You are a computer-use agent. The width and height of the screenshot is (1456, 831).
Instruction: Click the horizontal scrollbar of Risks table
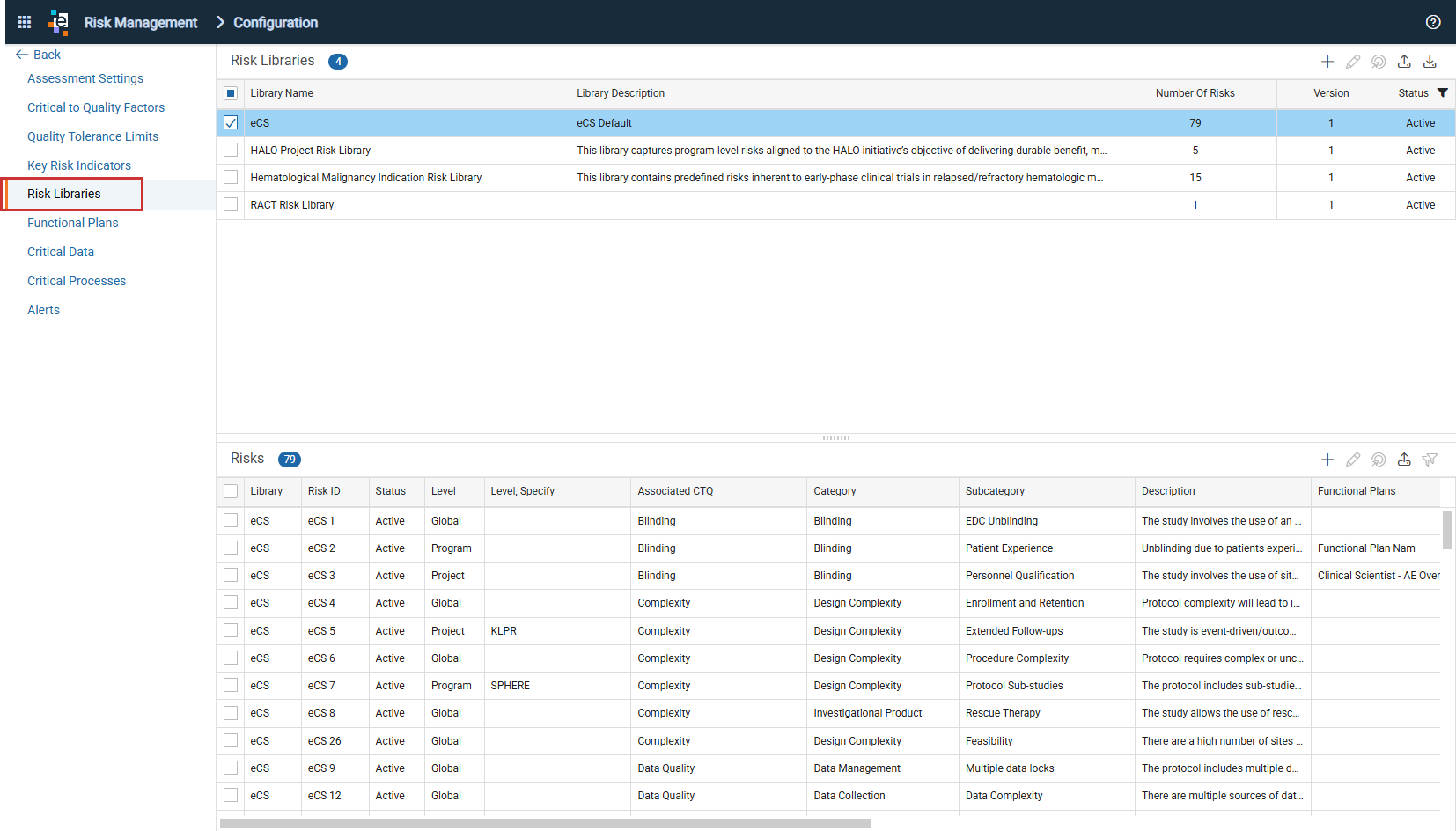click(x=545, y=824)
